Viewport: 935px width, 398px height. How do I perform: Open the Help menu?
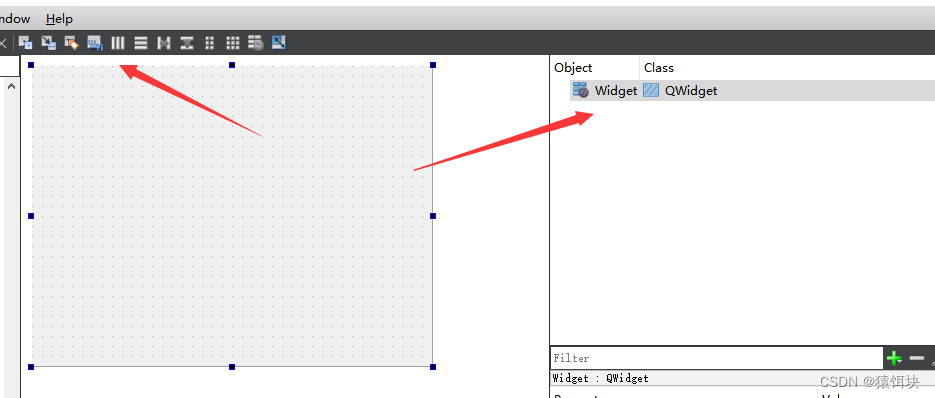coord(59,19)
